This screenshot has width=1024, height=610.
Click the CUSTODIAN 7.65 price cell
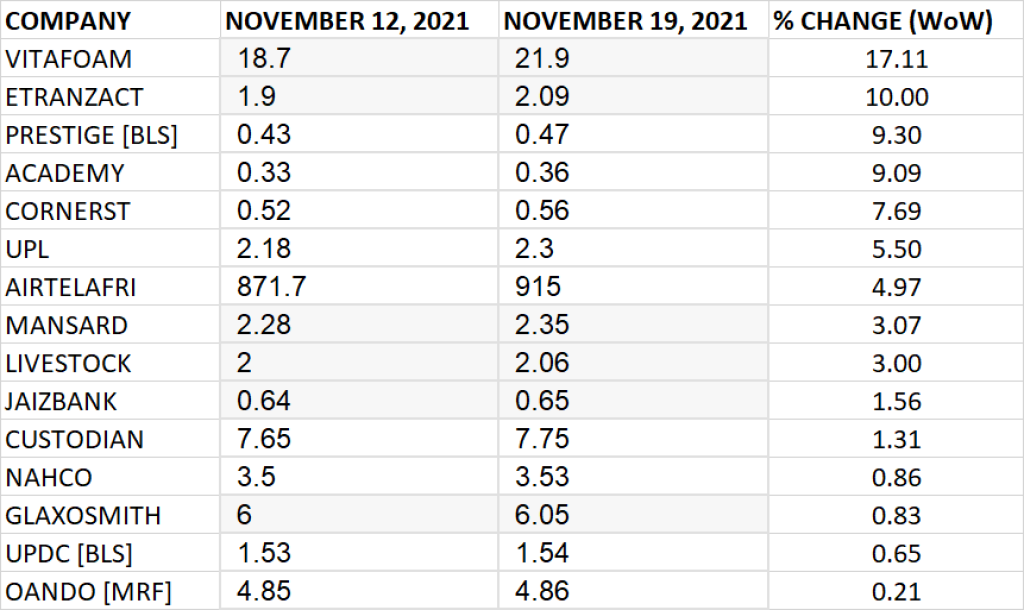point(359,438)
